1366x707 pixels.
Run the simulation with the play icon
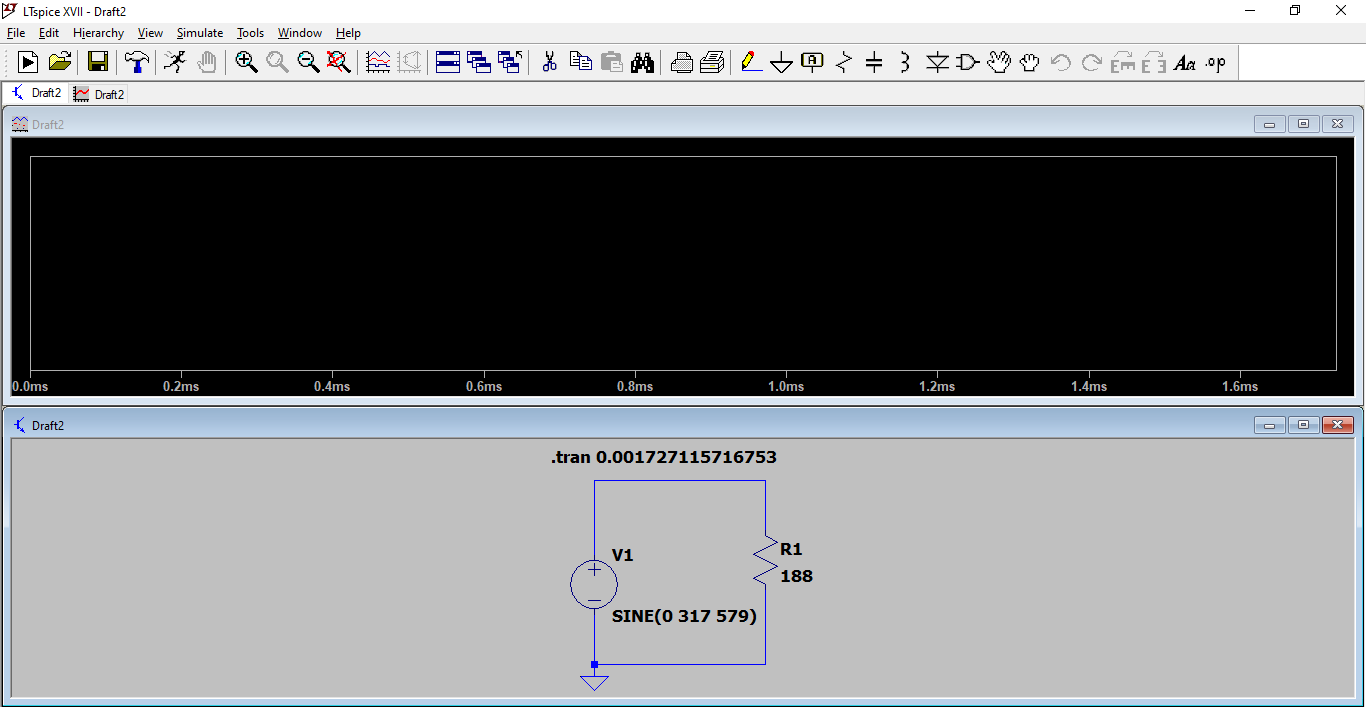27,62
